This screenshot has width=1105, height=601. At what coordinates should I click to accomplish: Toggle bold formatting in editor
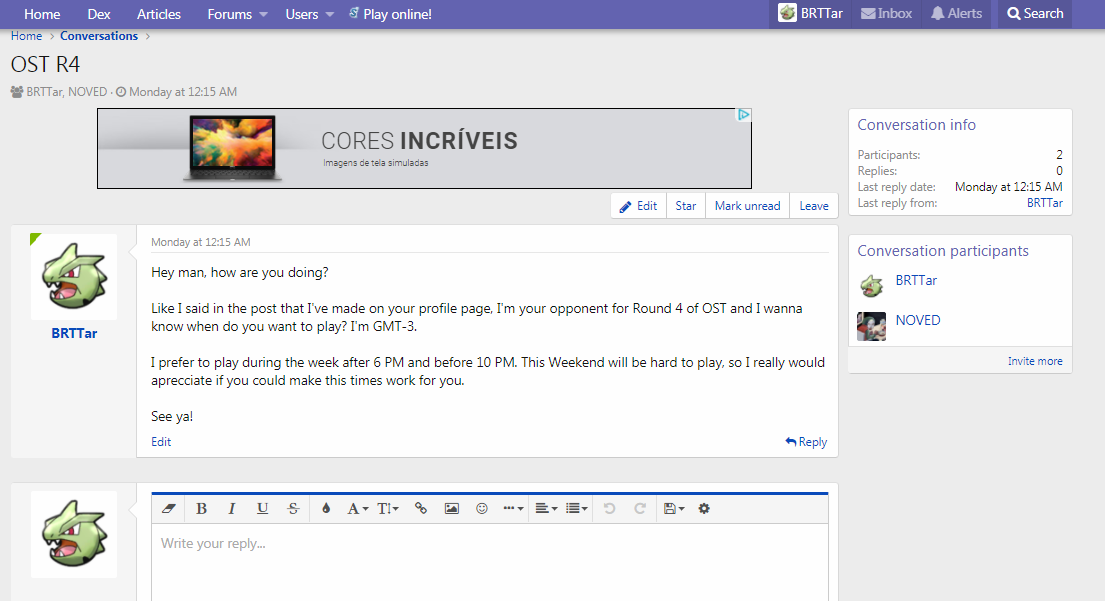[x=201, y=508]
